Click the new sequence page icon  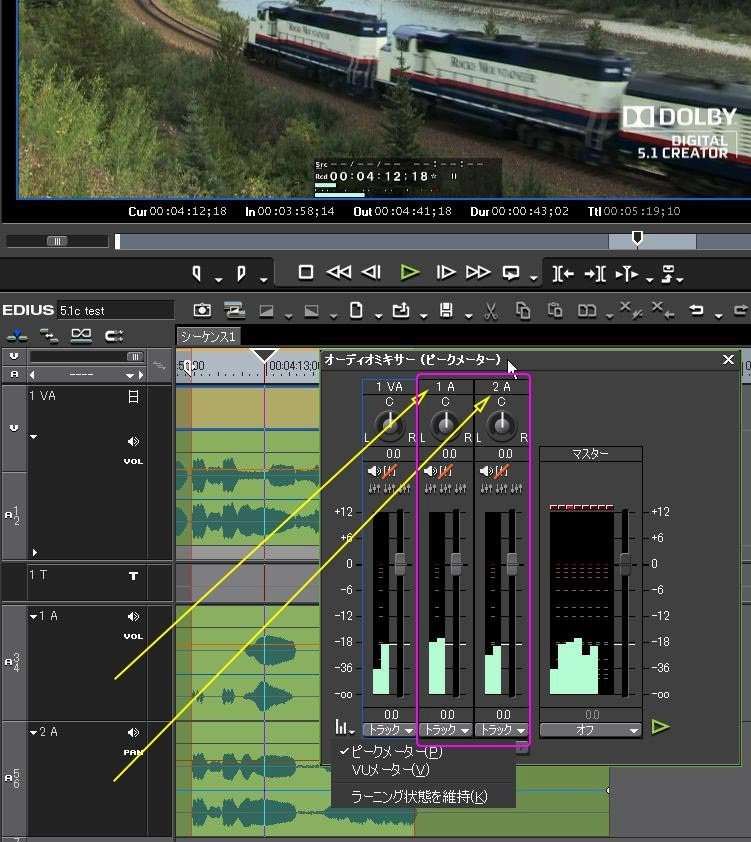click(x=356, y=310)
